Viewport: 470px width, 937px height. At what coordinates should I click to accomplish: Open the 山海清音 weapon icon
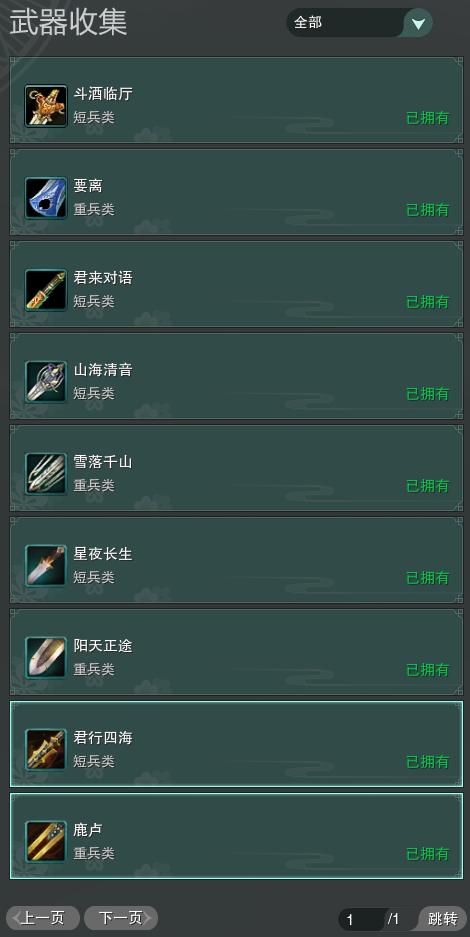click(46, 382)
